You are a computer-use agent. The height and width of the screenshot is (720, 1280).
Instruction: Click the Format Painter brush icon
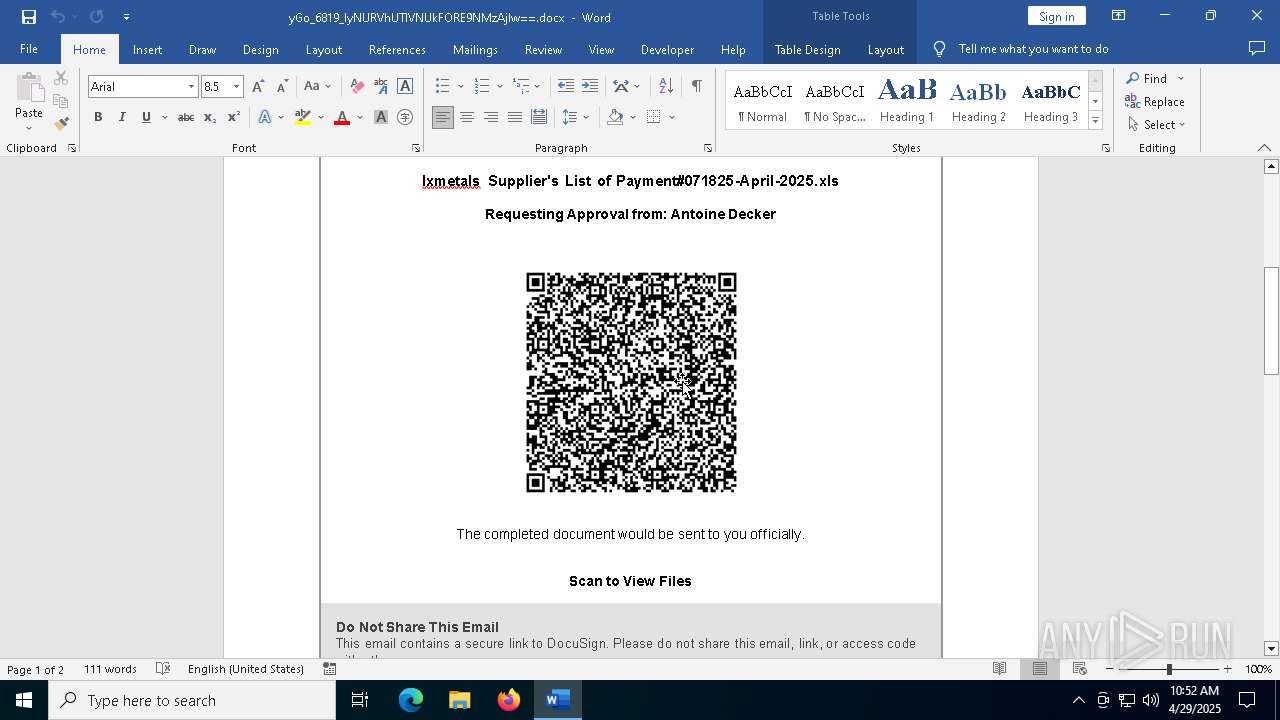tap(61, 124)
